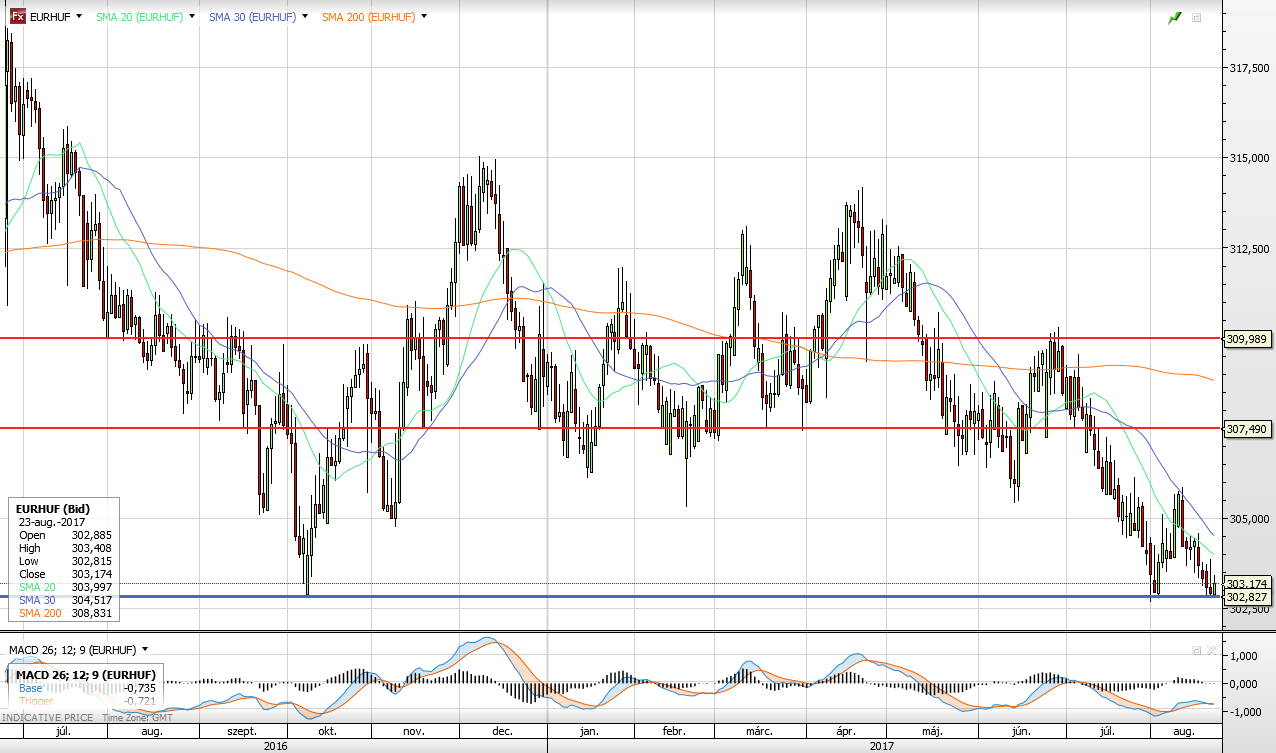Click the MACD Base value -0,735
The image size is (1276, 753).
(140, 688)
